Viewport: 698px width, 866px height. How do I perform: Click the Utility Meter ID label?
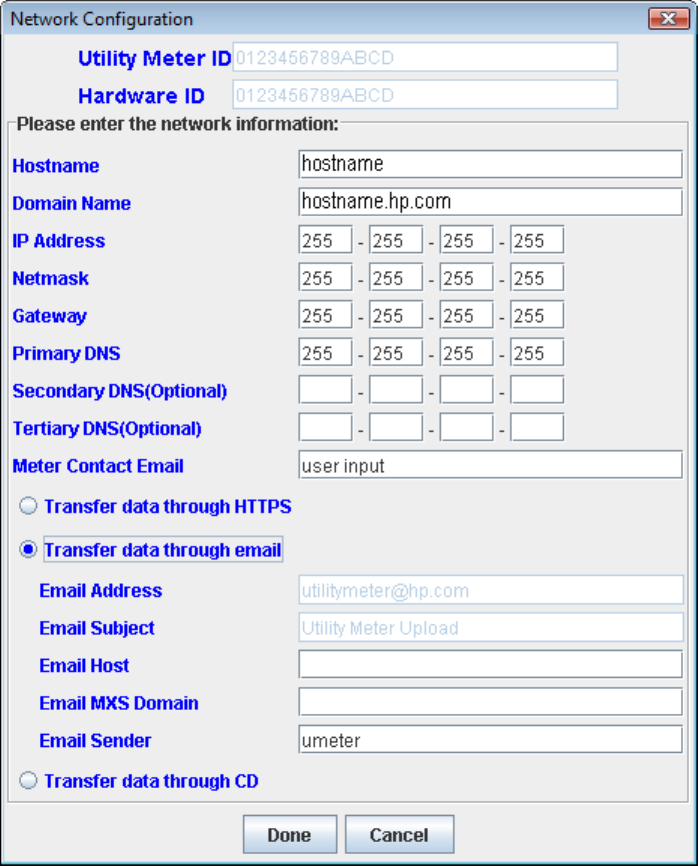155,59
